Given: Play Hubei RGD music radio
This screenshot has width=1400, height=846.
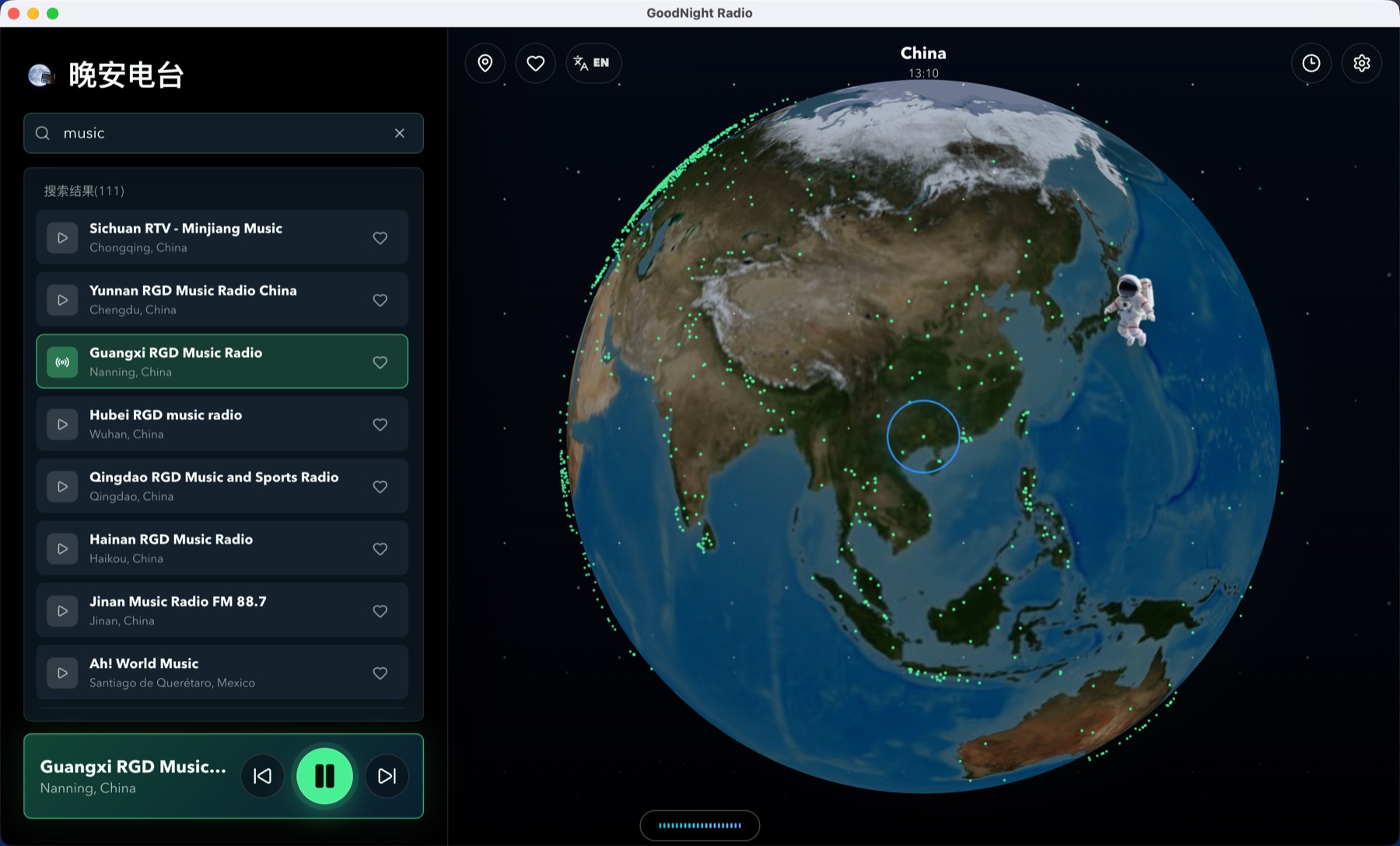Looking at the screenshot, I should click(62, 425).
